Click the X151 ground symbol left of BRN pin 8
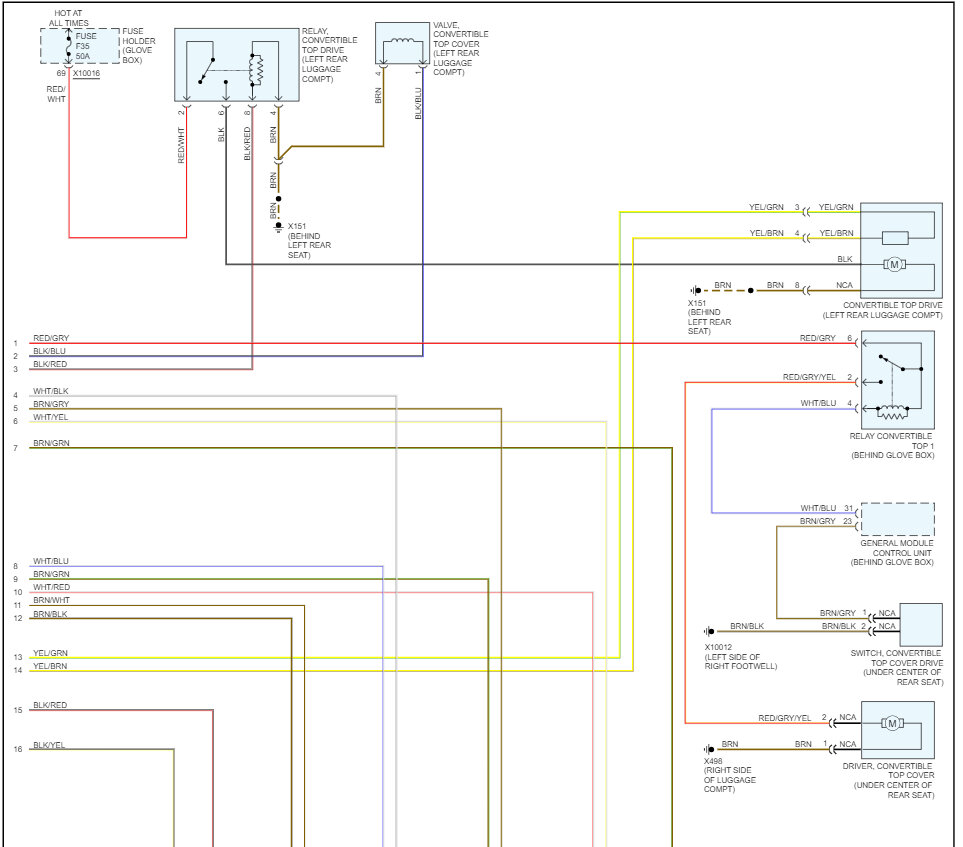 (695, 291)
